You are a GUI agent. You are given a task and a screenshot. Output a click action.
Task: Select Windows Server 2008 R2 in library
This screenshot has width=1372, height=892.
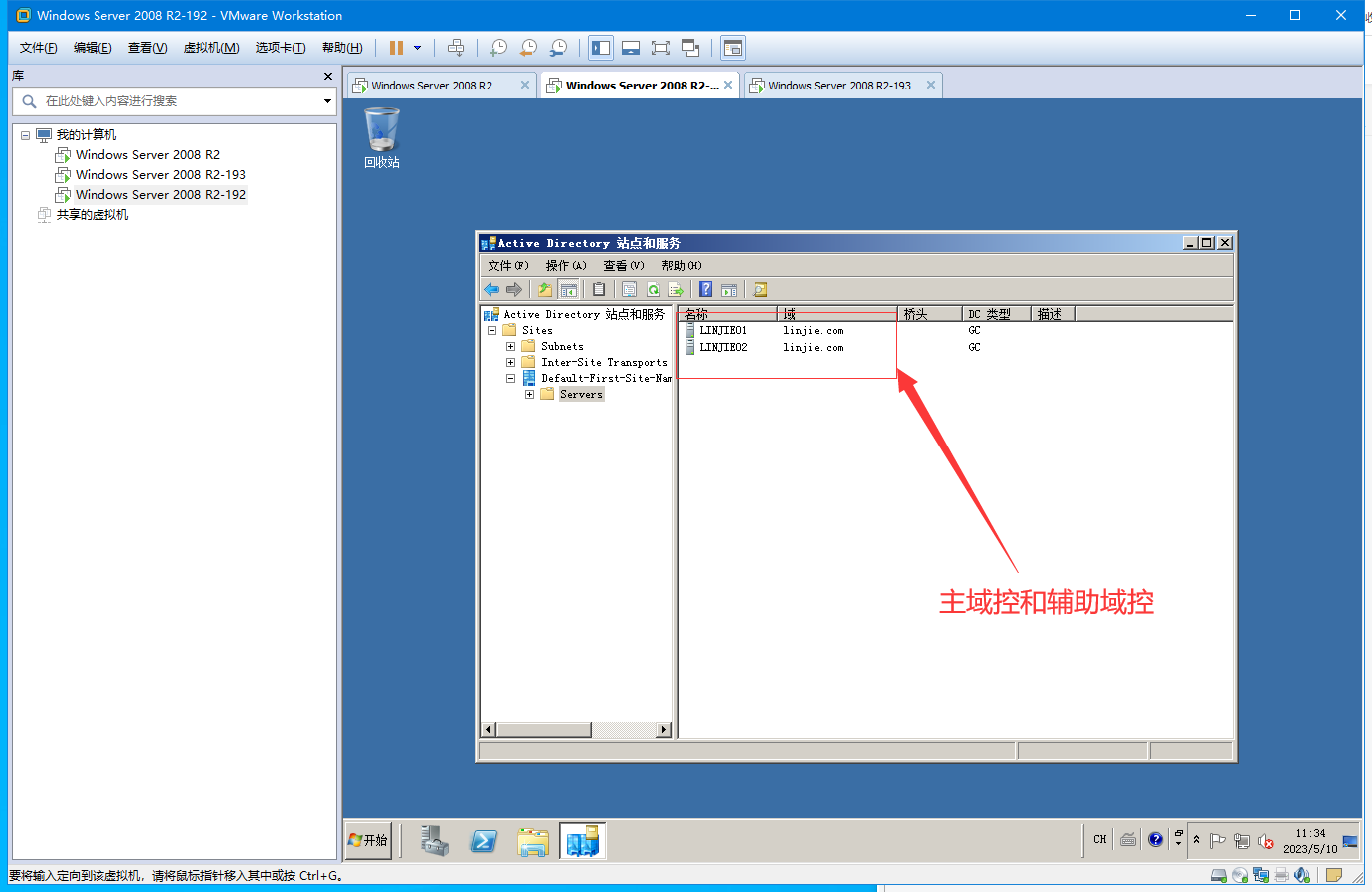[x=147, y=155]
